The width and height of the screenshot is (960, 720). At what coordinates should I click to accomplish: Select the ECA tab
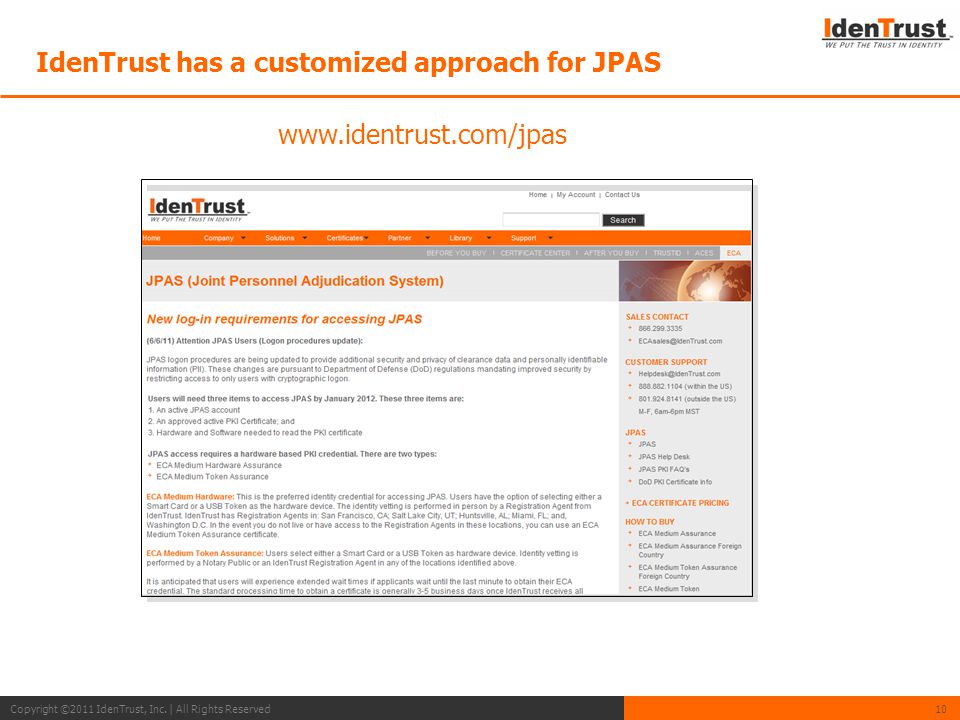pyautogui.click(x=733, y=253)
